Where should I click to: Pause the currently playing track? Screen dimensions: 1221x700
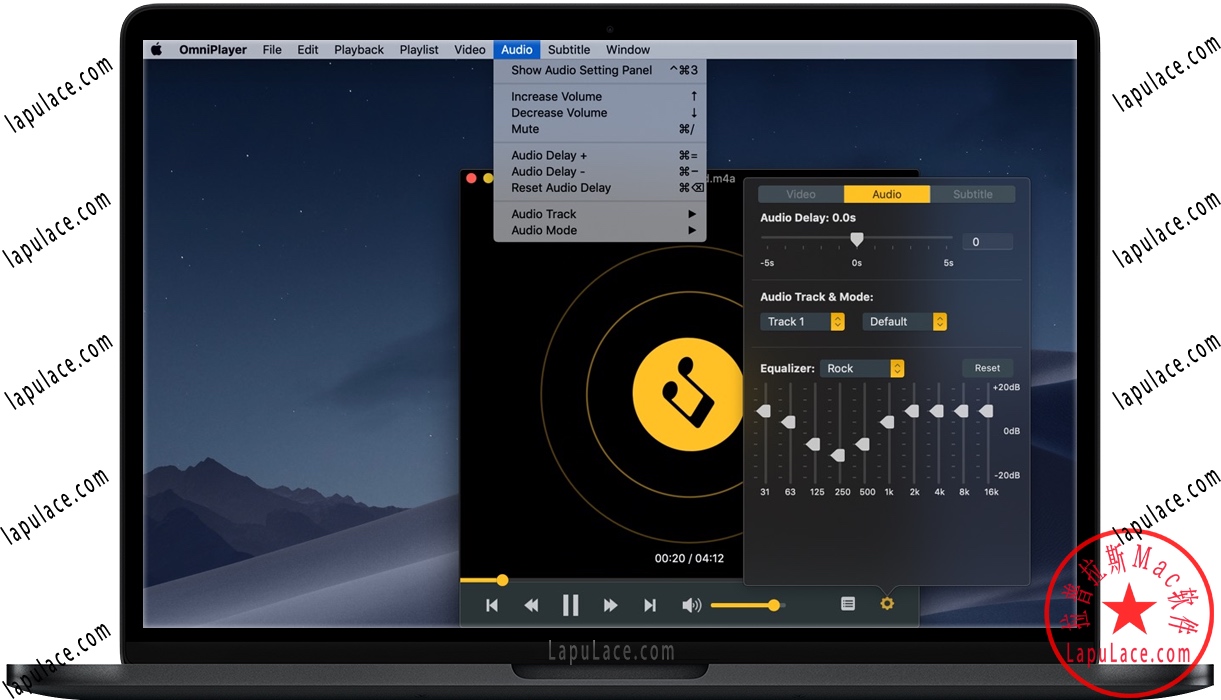pos(571,604)
